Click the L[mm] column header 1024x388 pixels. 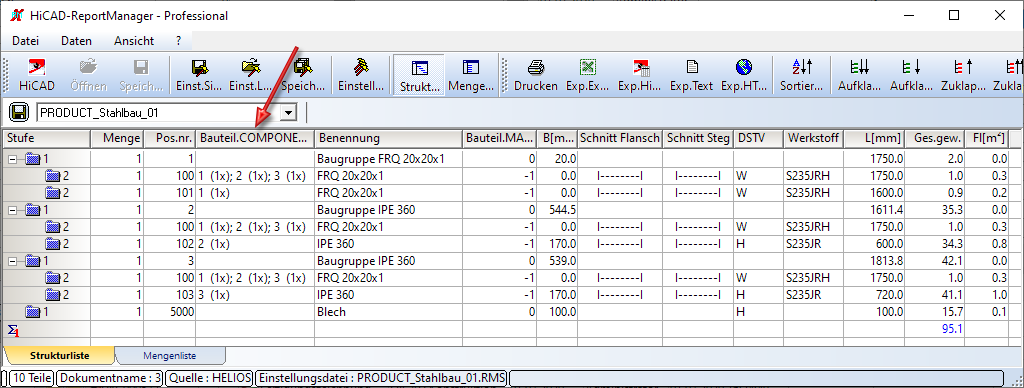tap(875, 138)
